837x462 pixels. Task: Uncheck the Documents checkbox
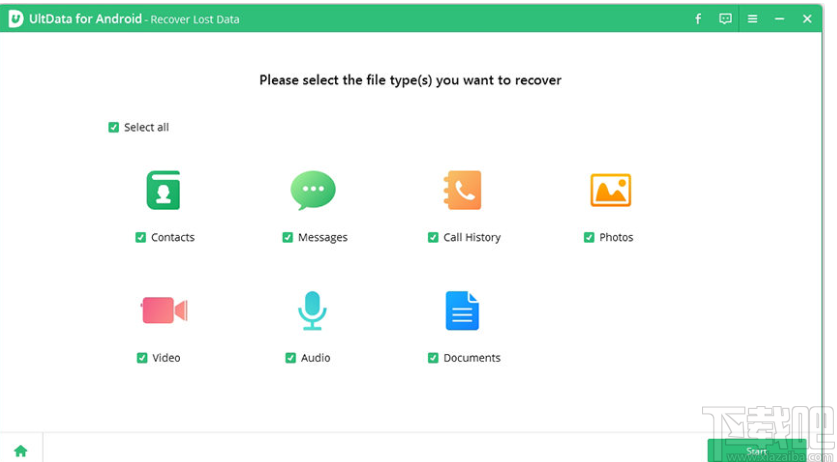(x=433, y=358)
